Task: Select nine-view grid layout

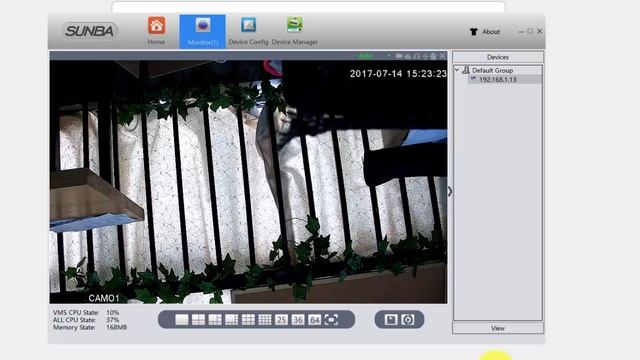Action: click(248, 320)
